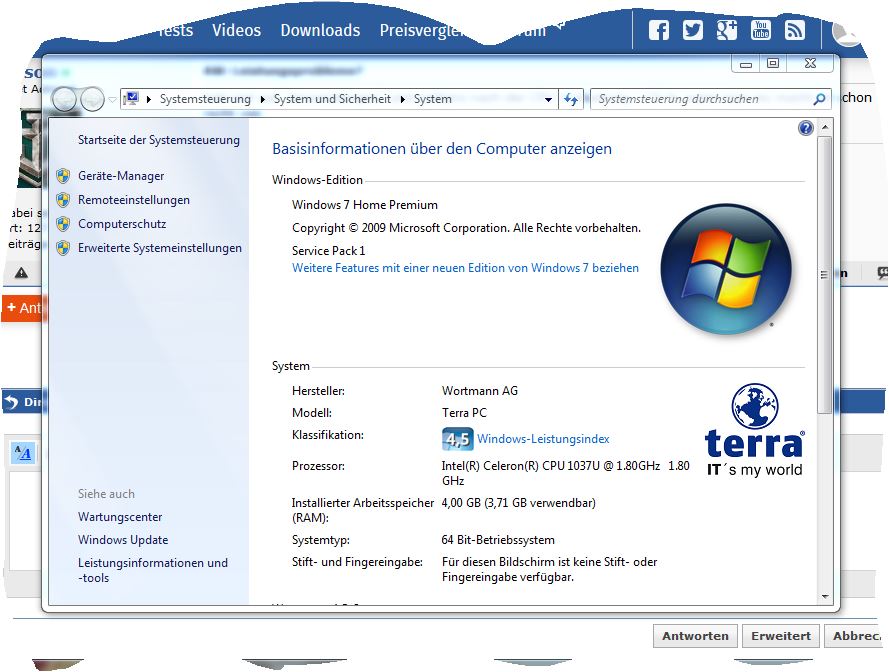
Task: Open Geräte-Manager link
Action: [x=121, y=176]
